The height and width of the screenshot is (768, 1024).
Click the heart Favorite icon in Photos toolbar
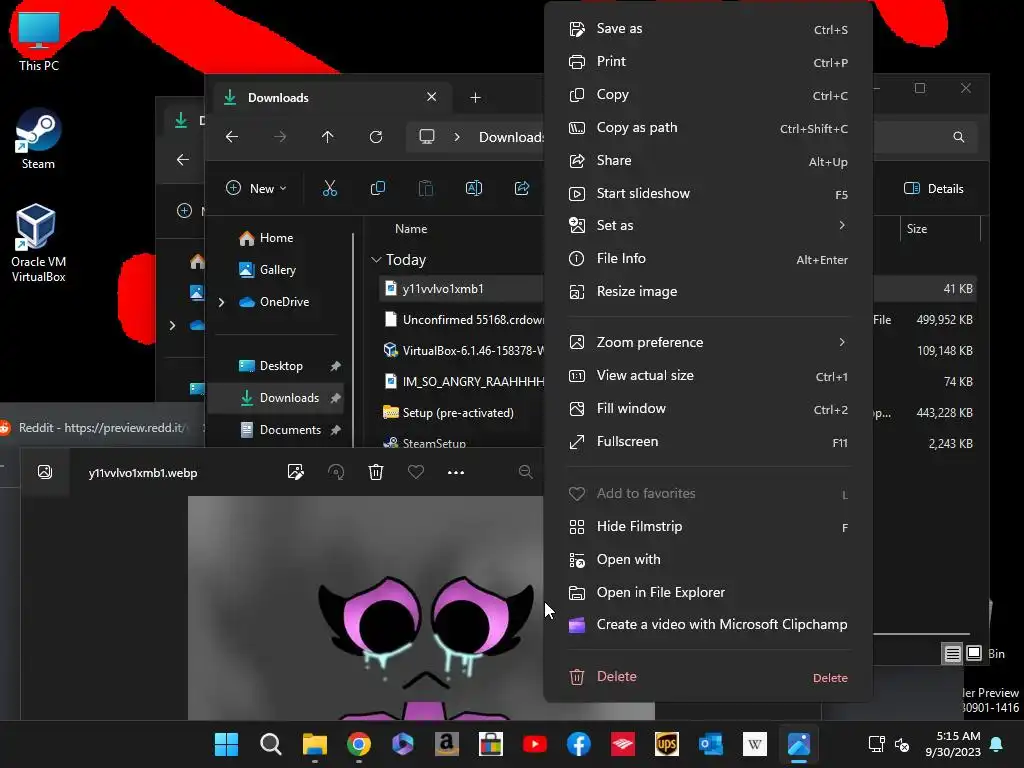click(x=416, y=472)
